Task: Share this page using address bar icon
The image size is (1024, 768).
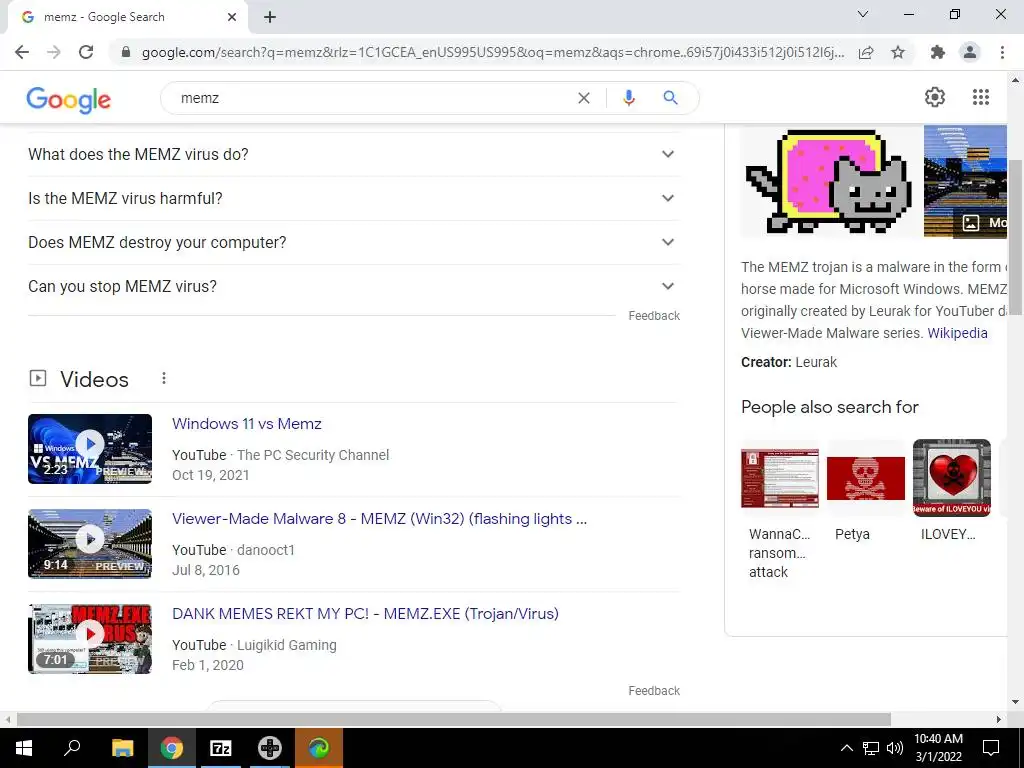Action: click(866, 52)
